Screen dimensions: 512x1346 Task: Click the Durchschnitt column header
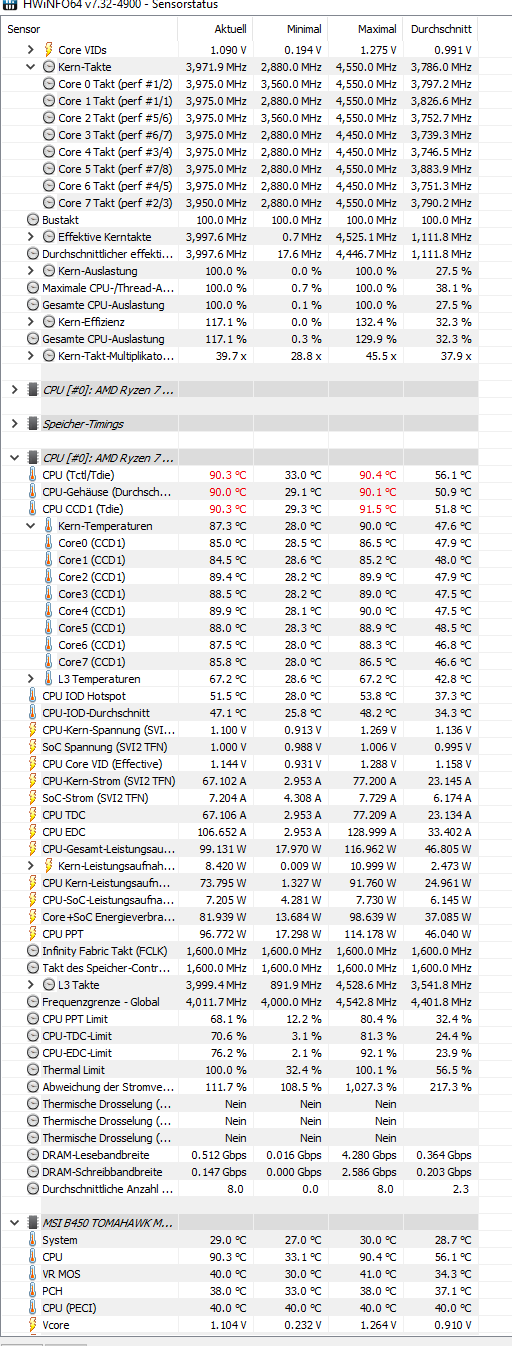click(441, 29)
